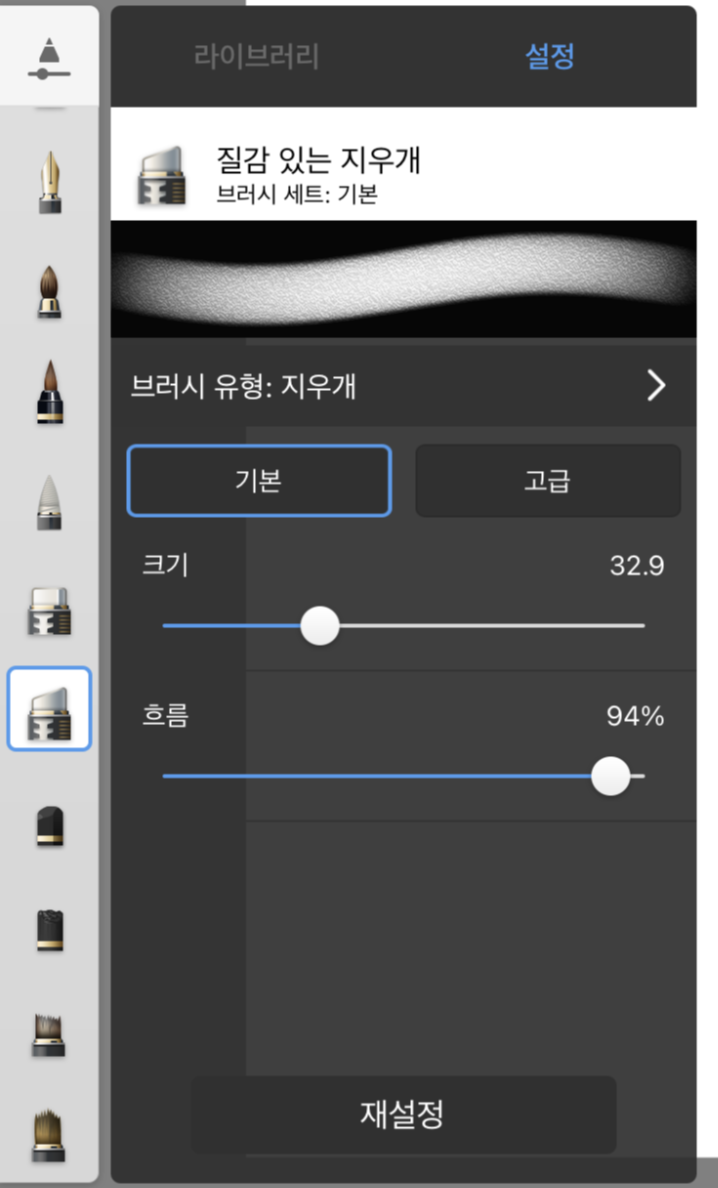
Task: Select the black chisel marker brush
Action: click(50, 826)
